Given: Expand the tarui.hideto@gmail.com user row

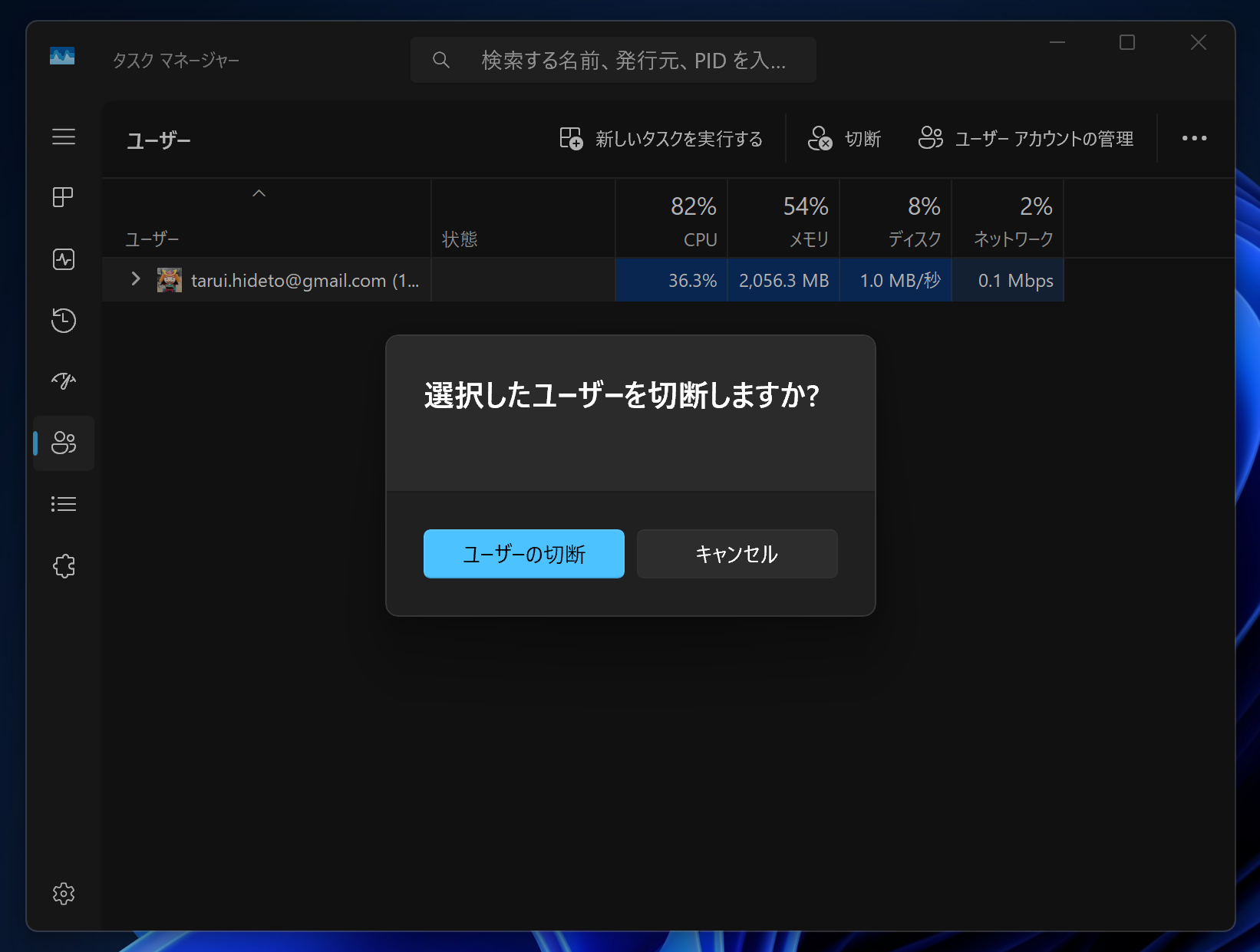Looking at the screenshot, I should coord(136,280).
